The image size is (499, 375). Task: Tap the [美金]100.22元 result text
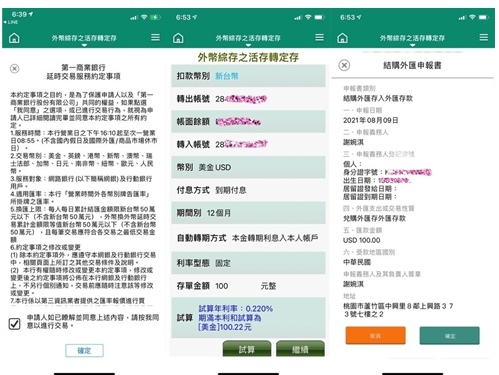point(225,327)
